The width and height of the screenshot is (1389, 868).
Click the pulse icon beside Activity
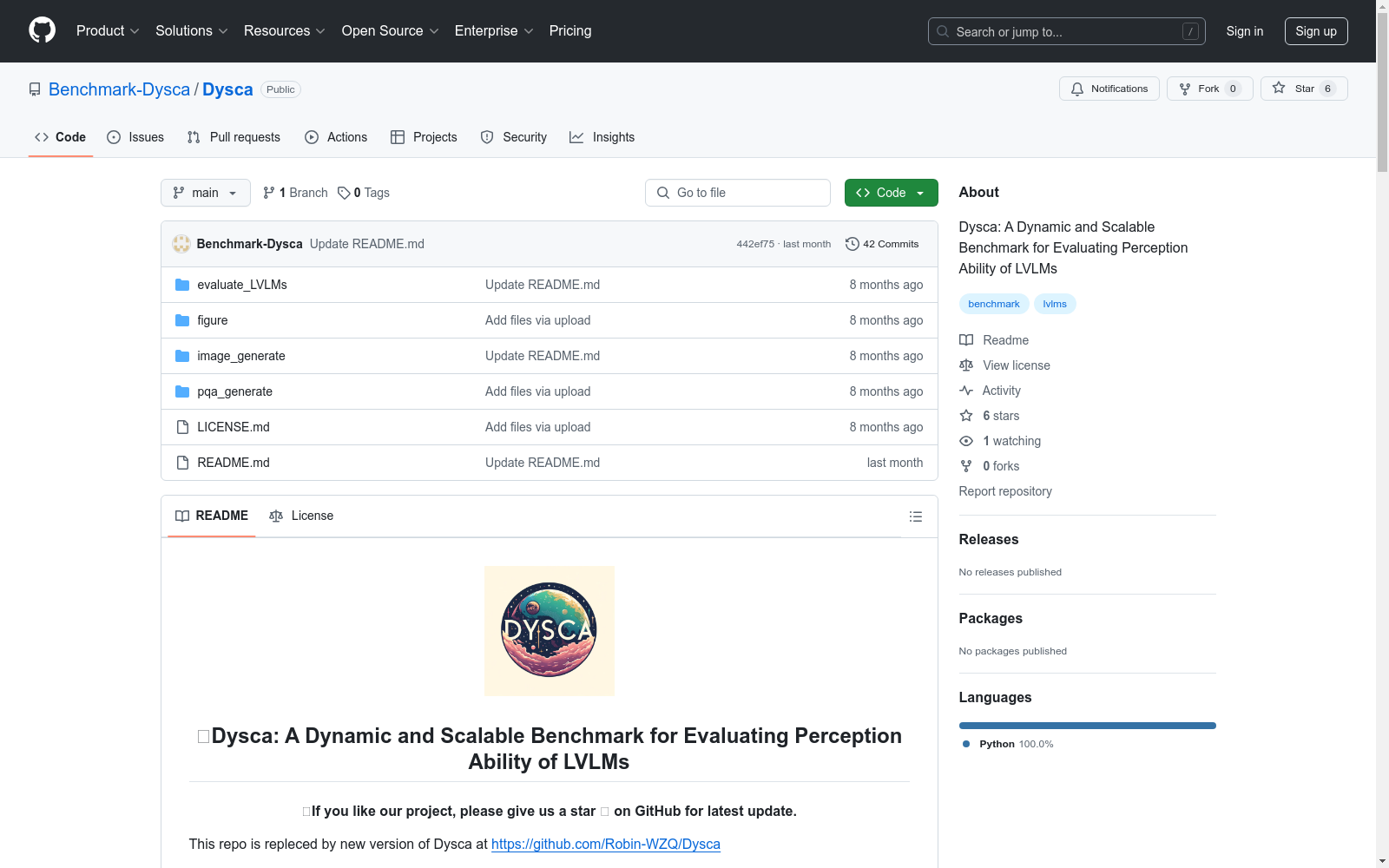[966, 391]
